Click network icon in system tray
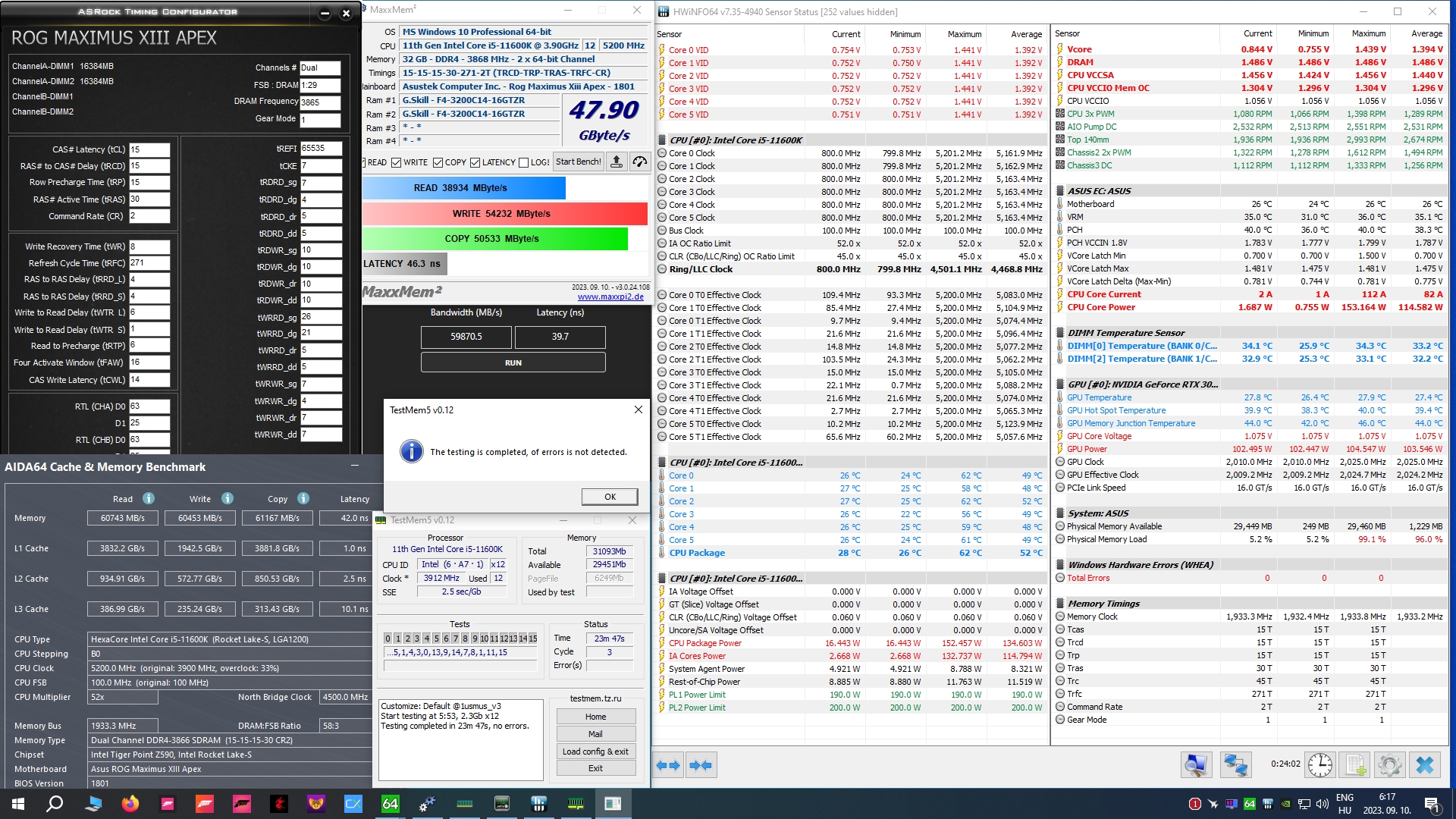 coord(1304,804)
